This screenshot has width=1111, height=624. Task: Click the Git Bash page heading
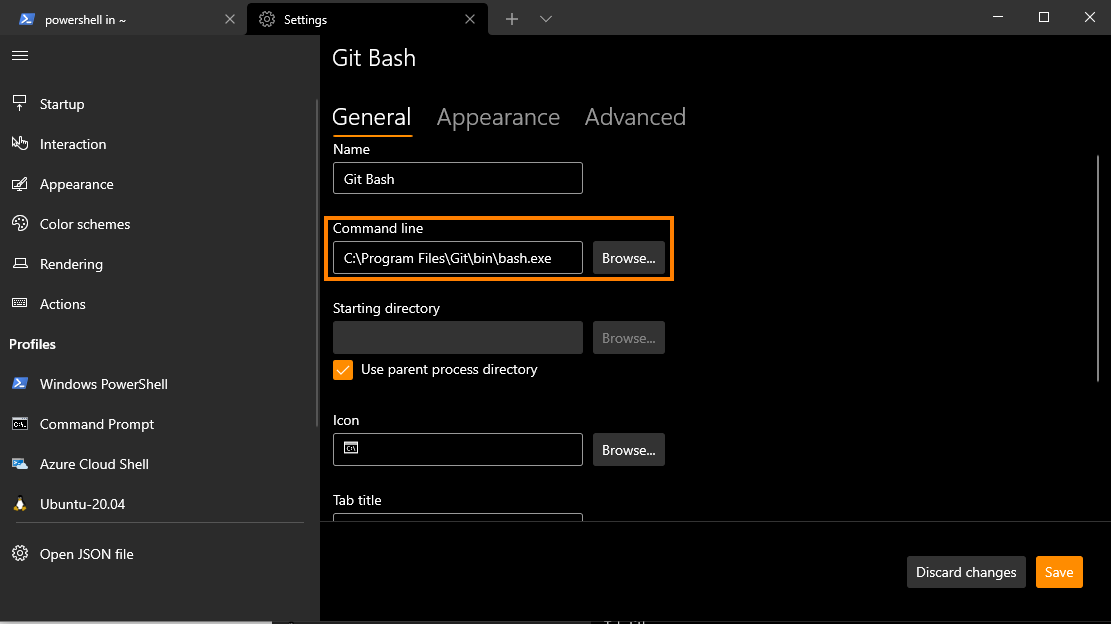pyautogui.click(x=374, y=58)
